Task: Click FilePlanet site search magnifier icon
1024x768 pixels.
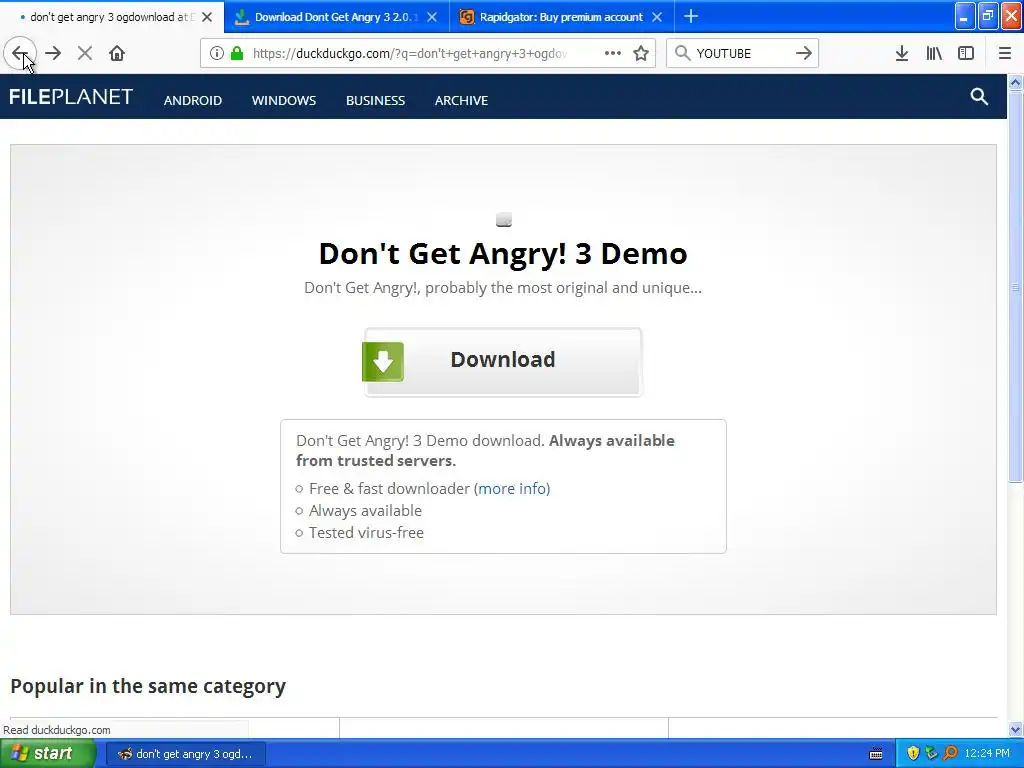Action: click(x=979, y=97)
